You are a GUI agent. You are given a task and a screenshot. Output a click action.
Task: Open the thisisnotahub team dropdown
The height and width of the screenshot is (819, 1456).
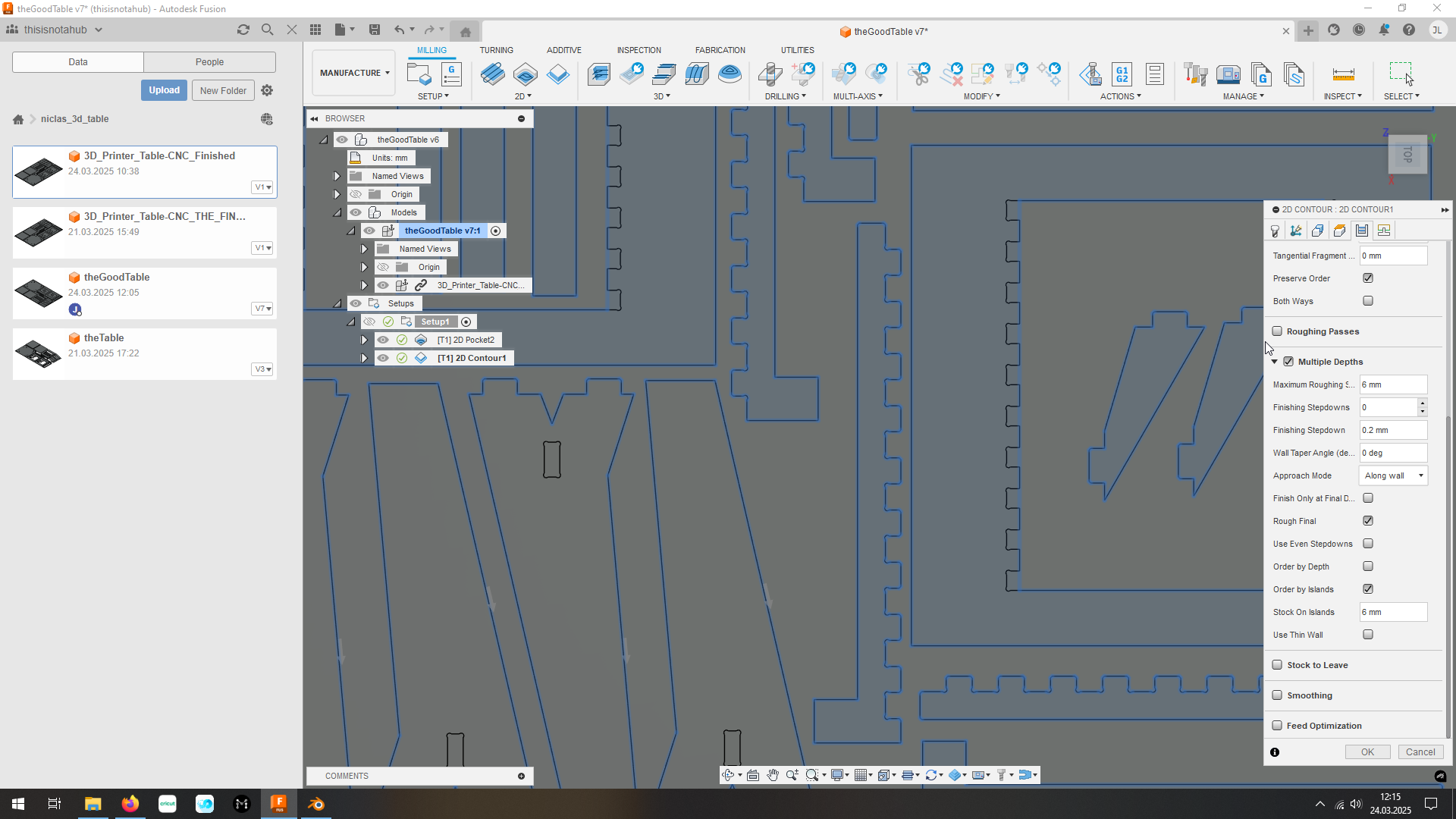coord(55,30)
